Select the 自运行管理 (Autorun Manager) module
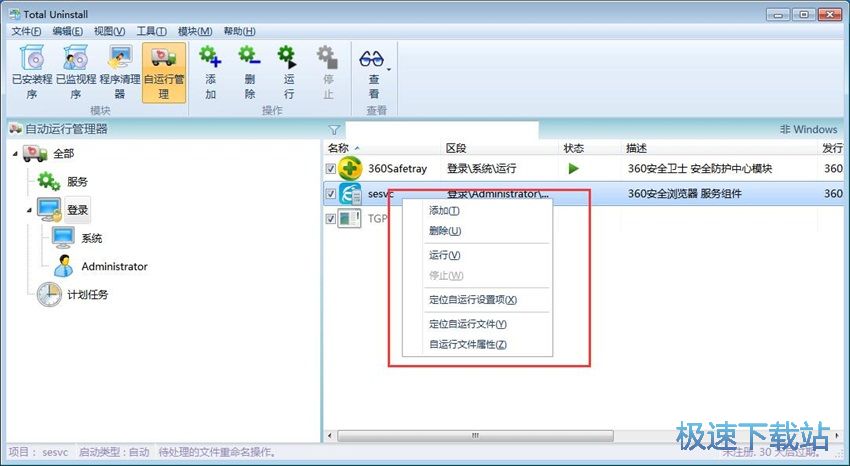This screenshot has width=850, height=466. point(164,73)
